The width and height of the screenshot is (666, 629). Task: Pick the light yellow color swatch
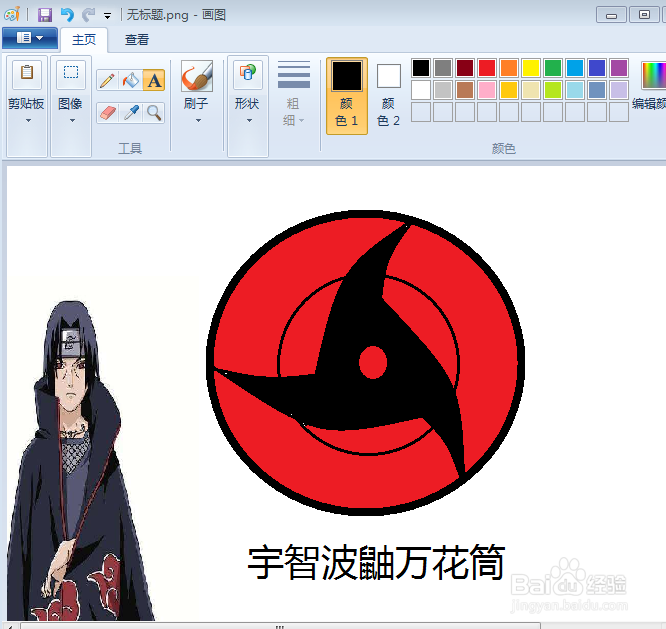(531, 90)
